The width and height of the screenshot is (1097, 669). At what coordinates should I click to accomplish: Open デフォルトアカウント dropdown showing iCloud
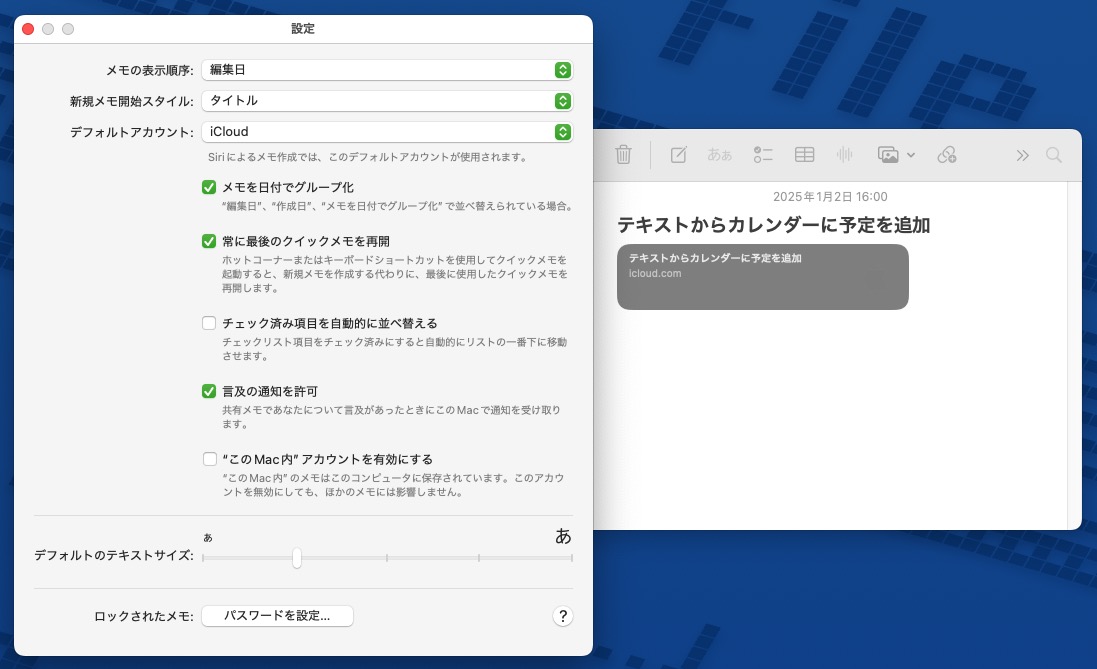point(388,132)
